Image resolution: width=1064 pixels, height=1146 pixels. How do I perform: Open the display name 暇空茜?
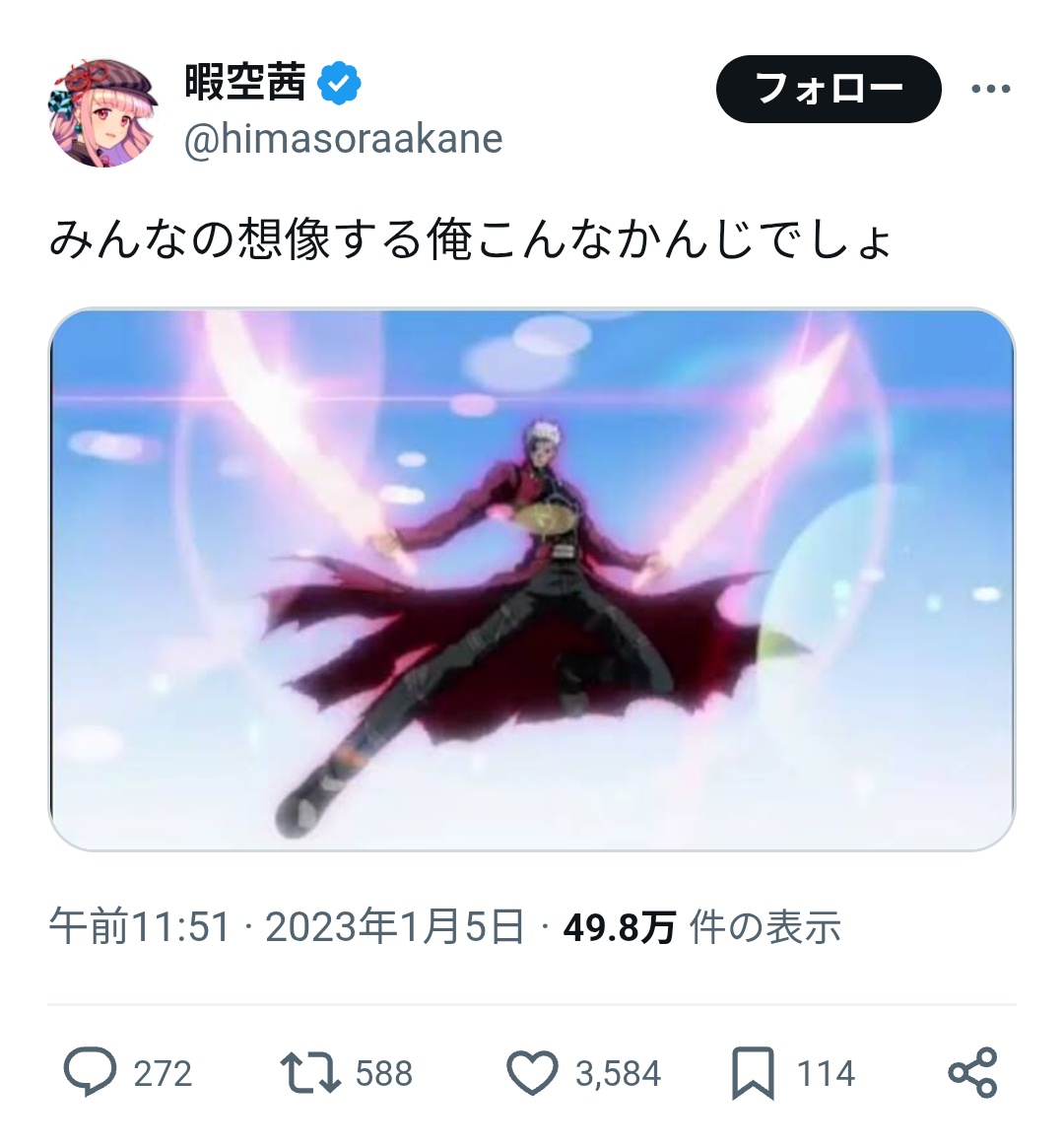[x=244, y=82]
